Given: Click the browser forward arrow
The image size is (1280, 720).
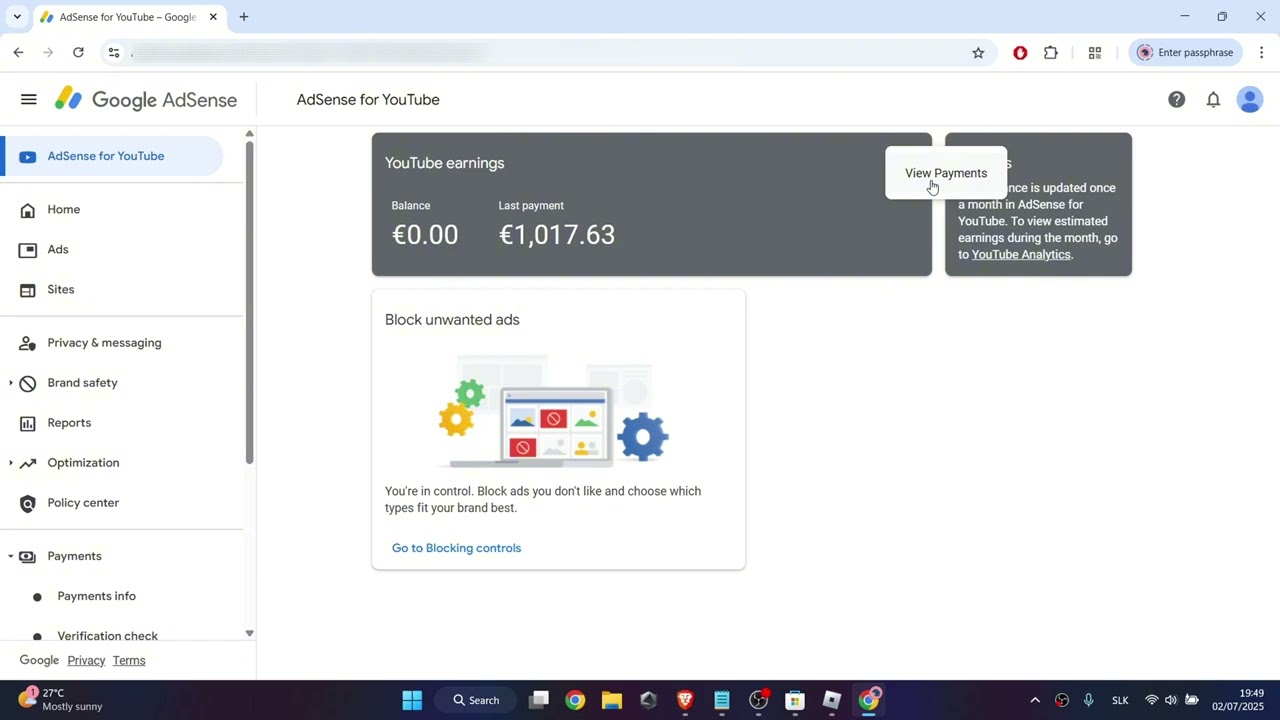Looking at the screenshot, I should [x=48, y=52].
